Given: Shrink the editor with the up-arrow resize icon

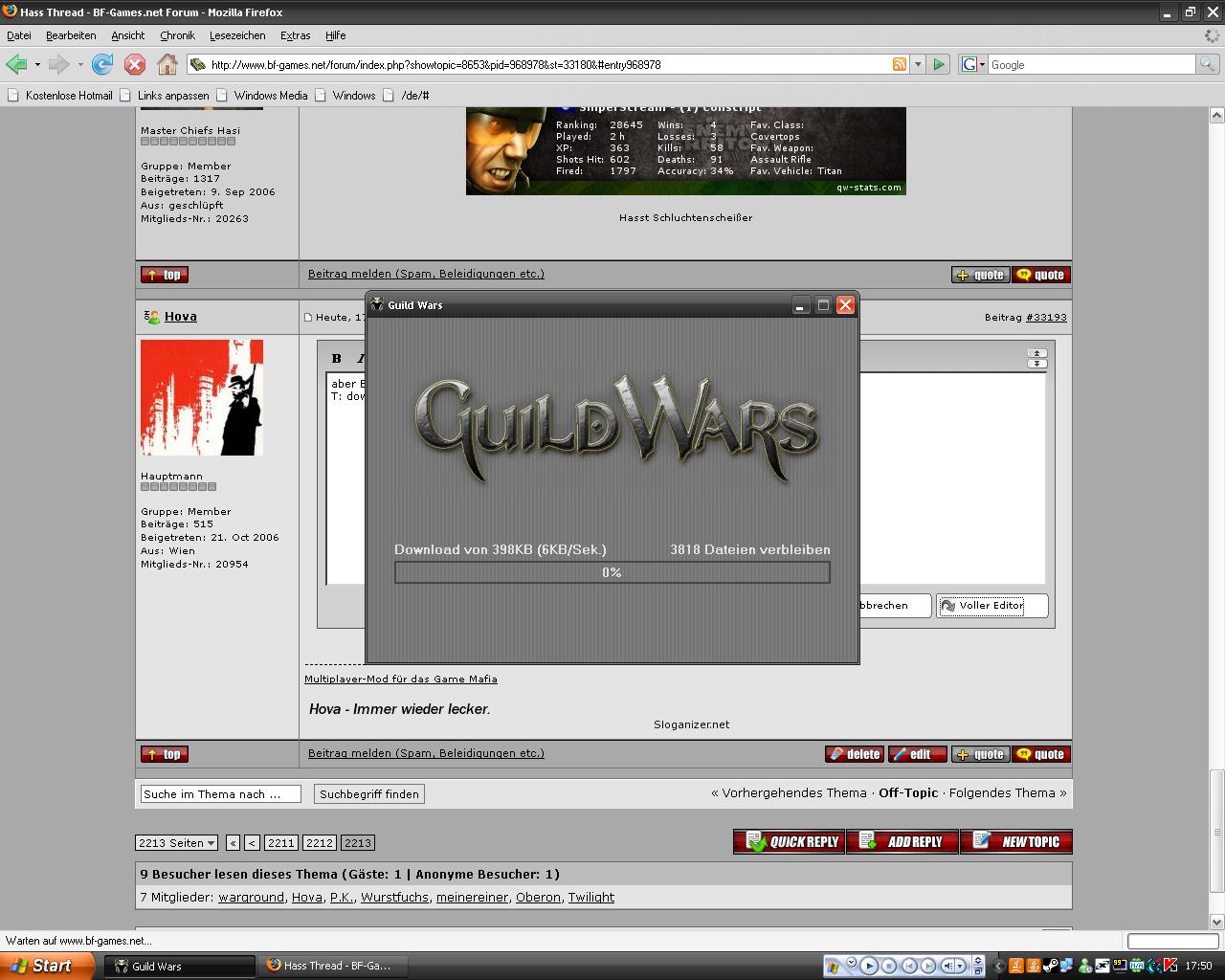Looking at the screenshot, I should pos(1036,353).
